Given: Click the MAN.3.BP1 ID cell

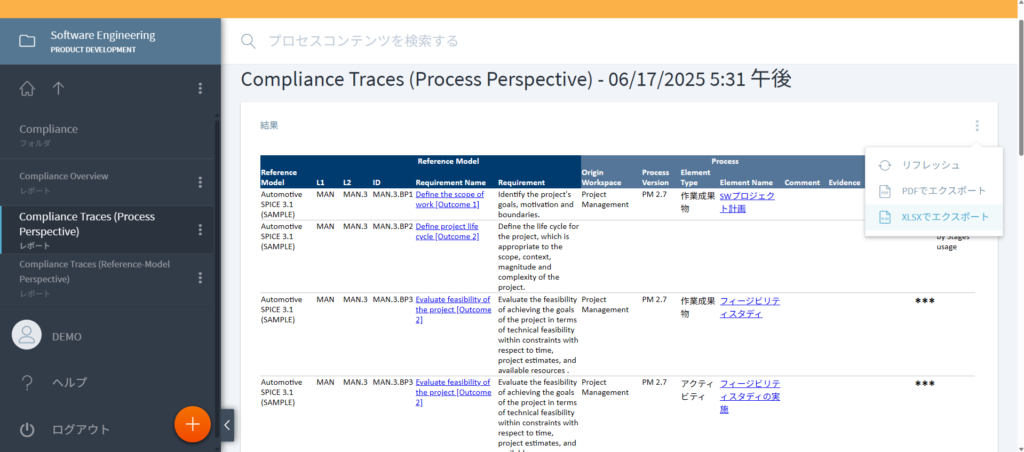Looking at the screenshot, I should coord(392,195).
